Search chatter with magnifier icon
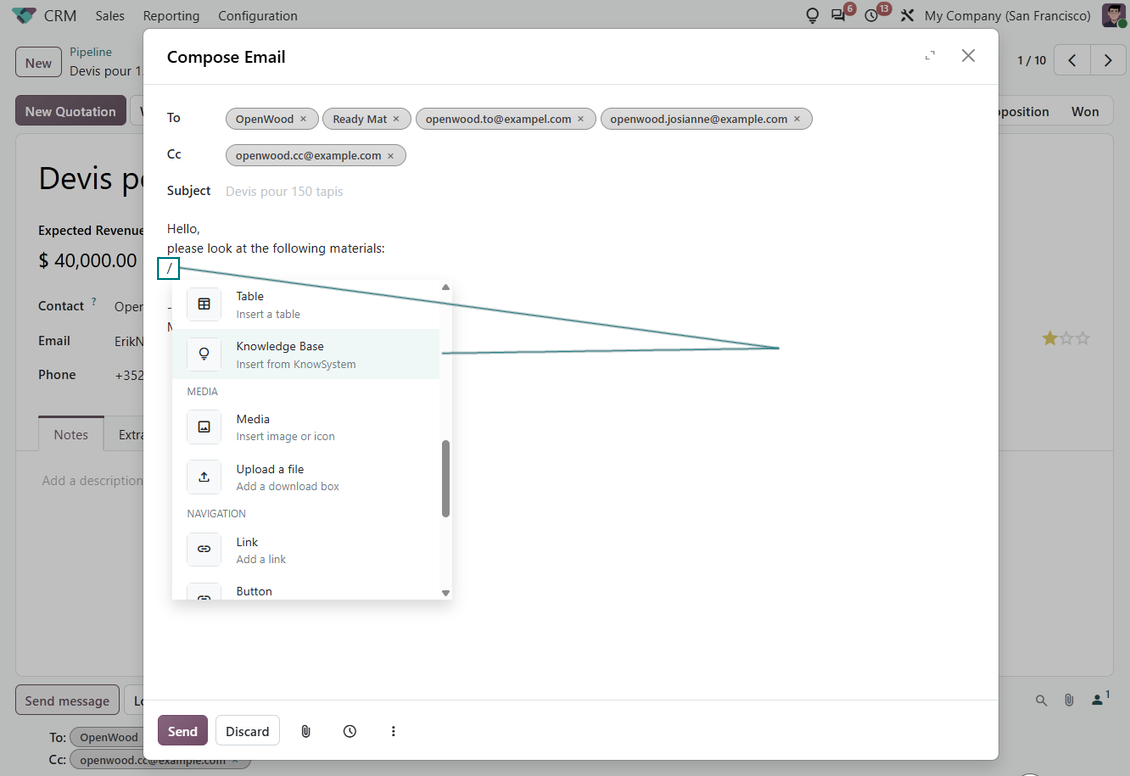1130x776 pixels. coord(1041,700)
